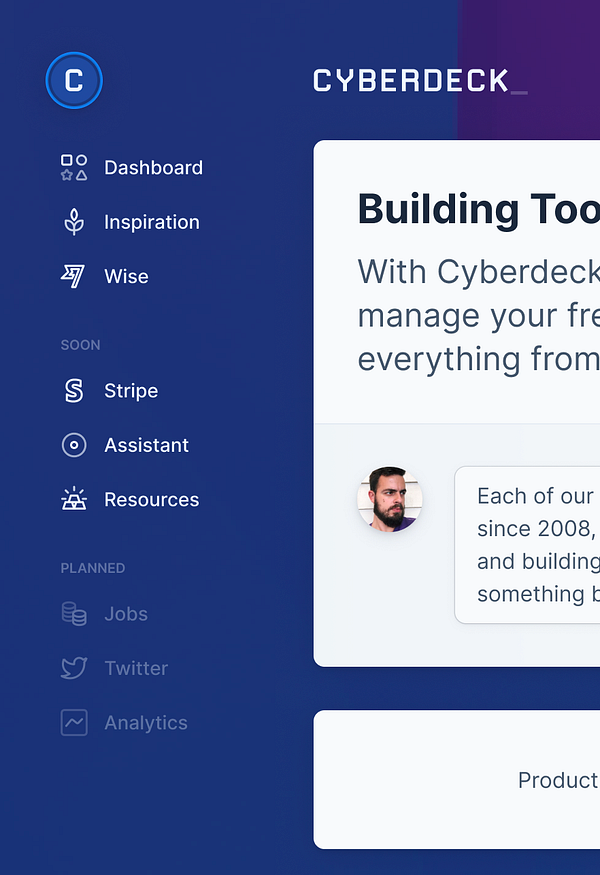600x875 pixels.
Task: Select the planned Jobs item label
Action: click(126, 614)
